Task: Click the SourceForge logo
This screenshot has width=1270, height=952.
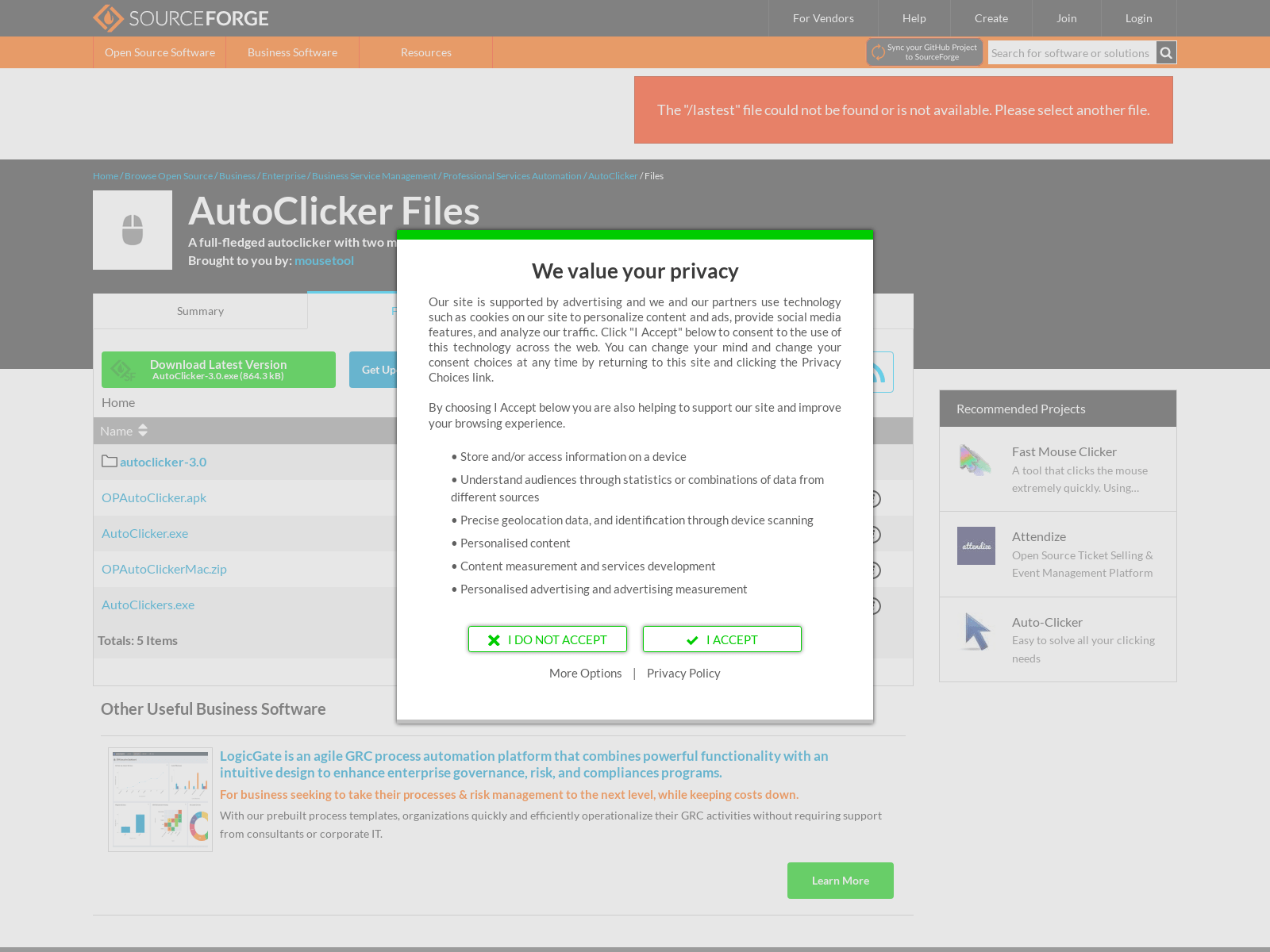Action: (x=181, y=18)
